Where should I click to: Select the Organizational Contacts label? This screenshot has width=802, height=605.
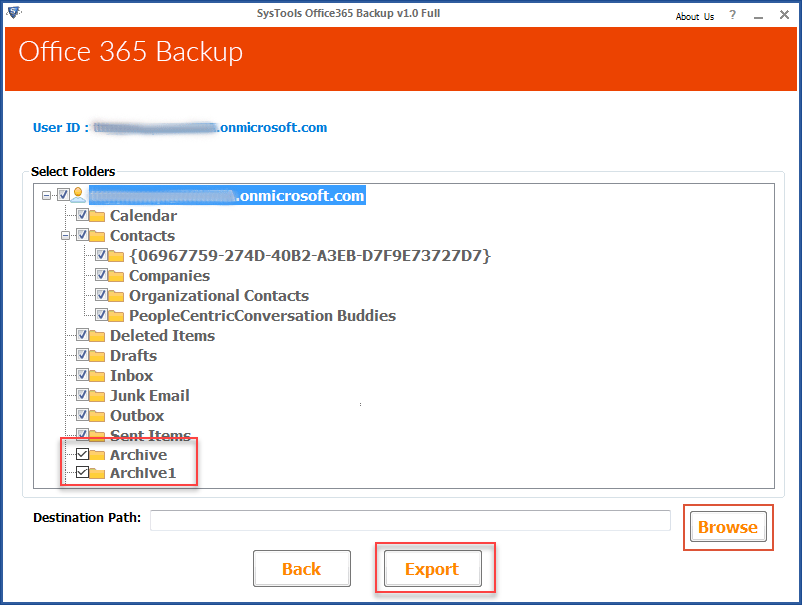point(219,296)
